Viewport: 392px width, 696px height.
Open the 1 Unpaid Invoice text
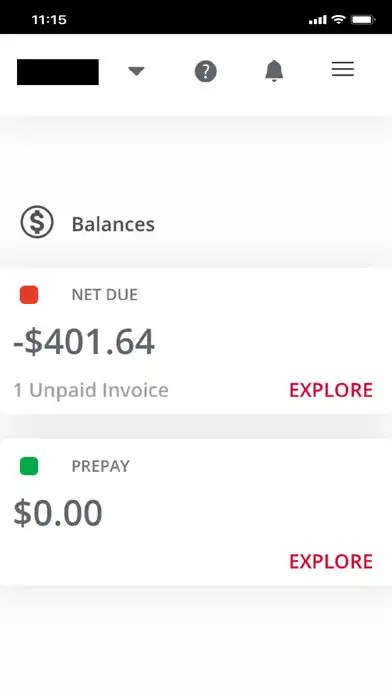[x=91, y=390]
